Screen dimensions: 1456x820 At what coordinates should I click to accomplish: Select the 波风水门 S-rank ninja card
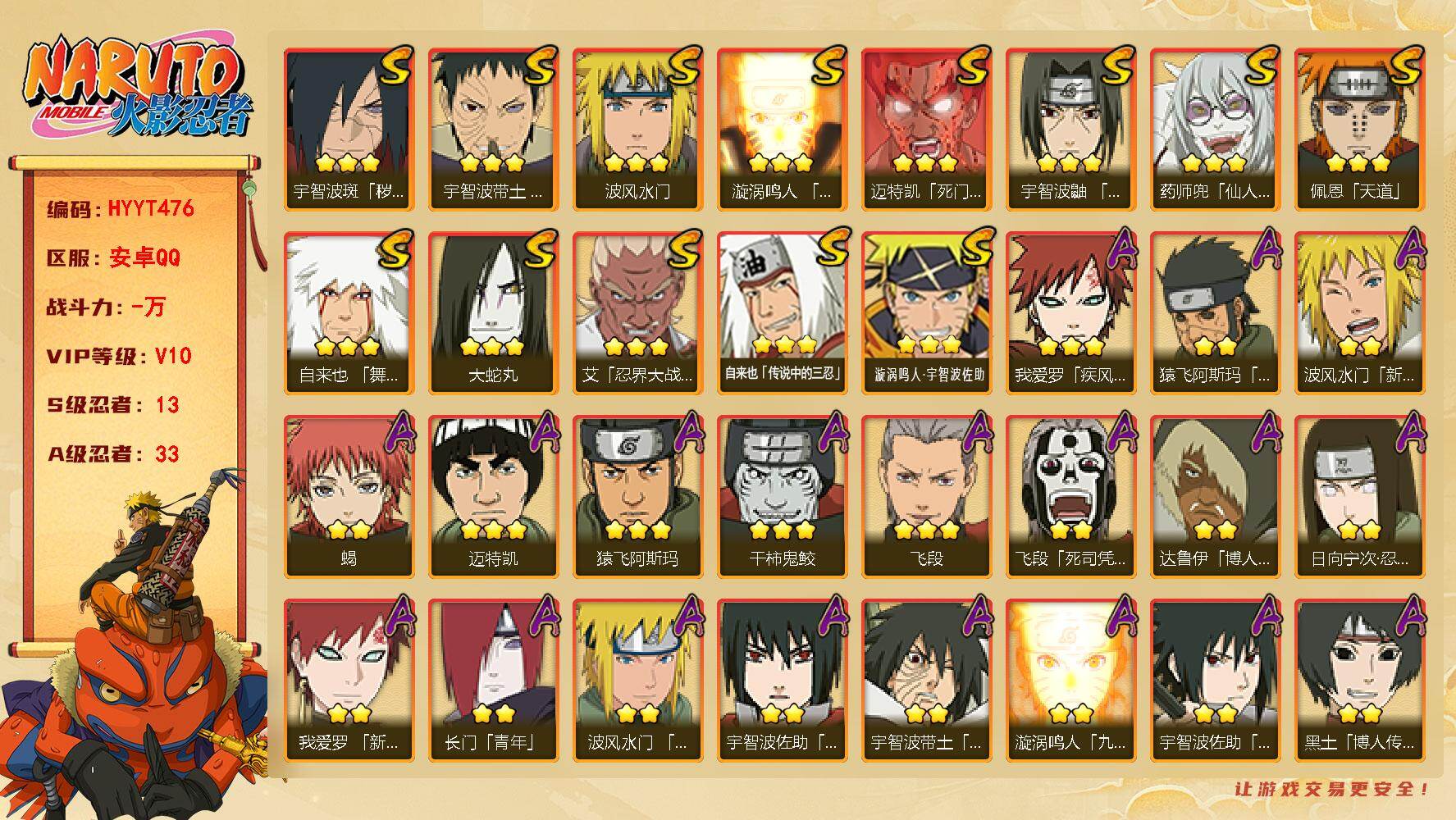point(637,129)
